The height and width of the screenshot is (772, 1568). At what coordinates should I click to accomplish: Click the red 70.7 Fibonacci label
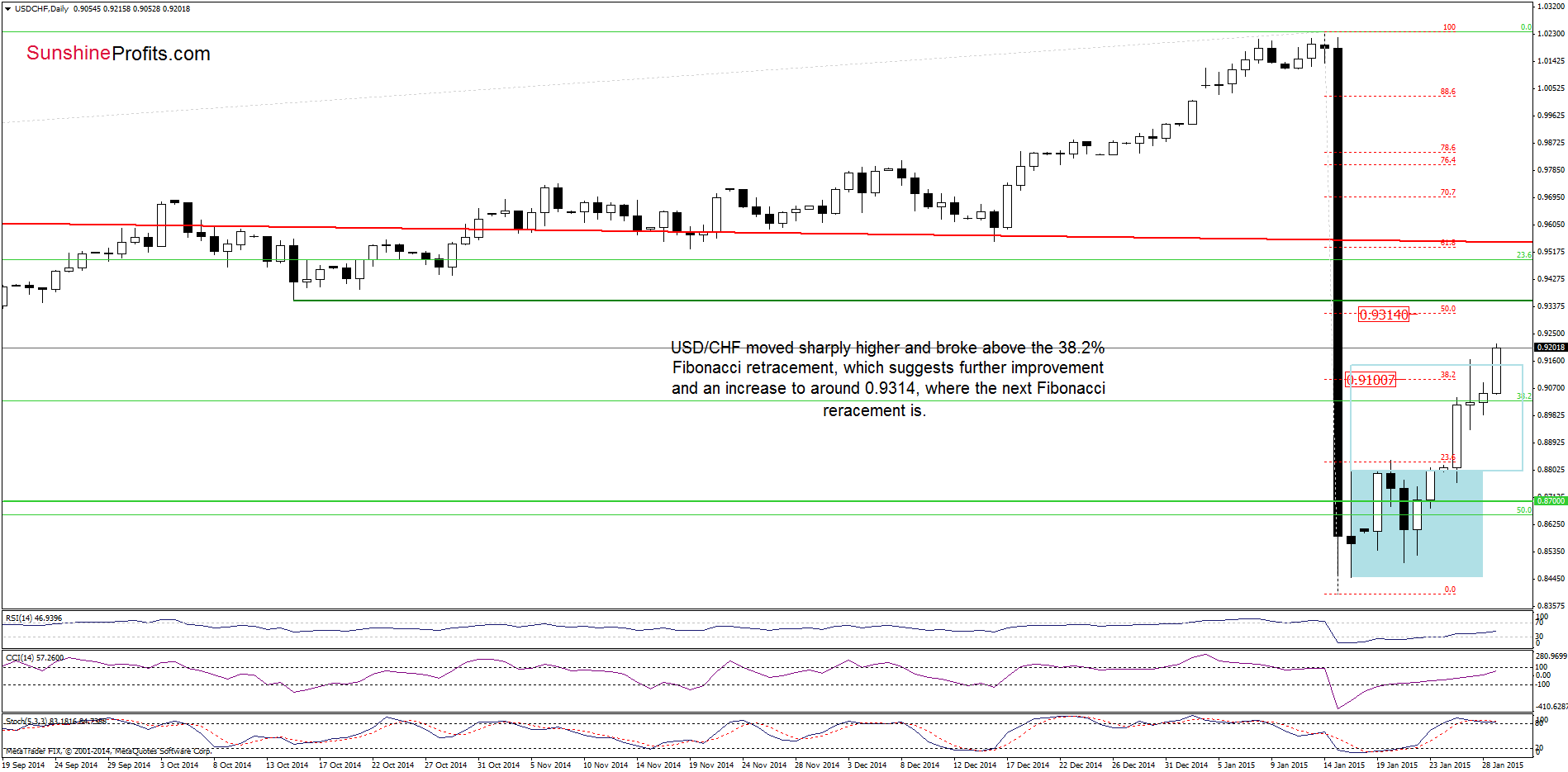(1447, 192)
